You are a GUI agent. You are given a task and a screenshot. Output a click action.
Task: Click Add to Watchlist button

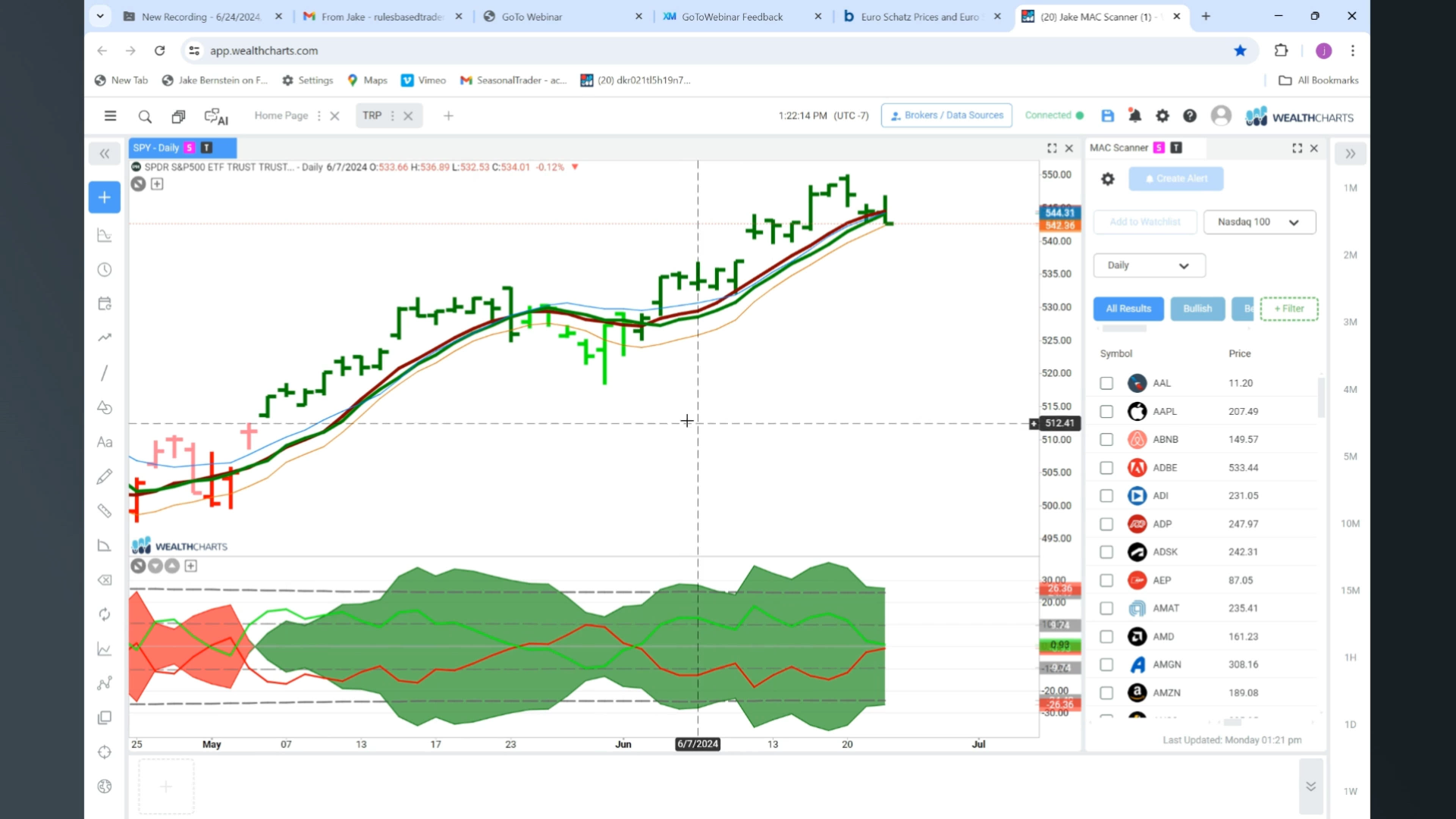point(1145,222)
